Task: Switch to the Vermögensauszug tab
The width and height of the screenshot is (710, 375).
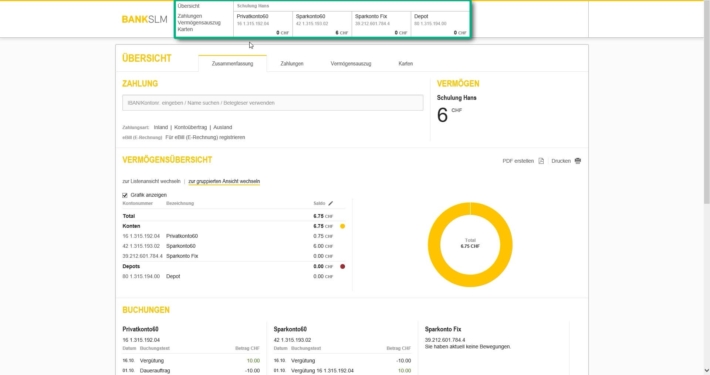Action: click(x=350, y=63)
